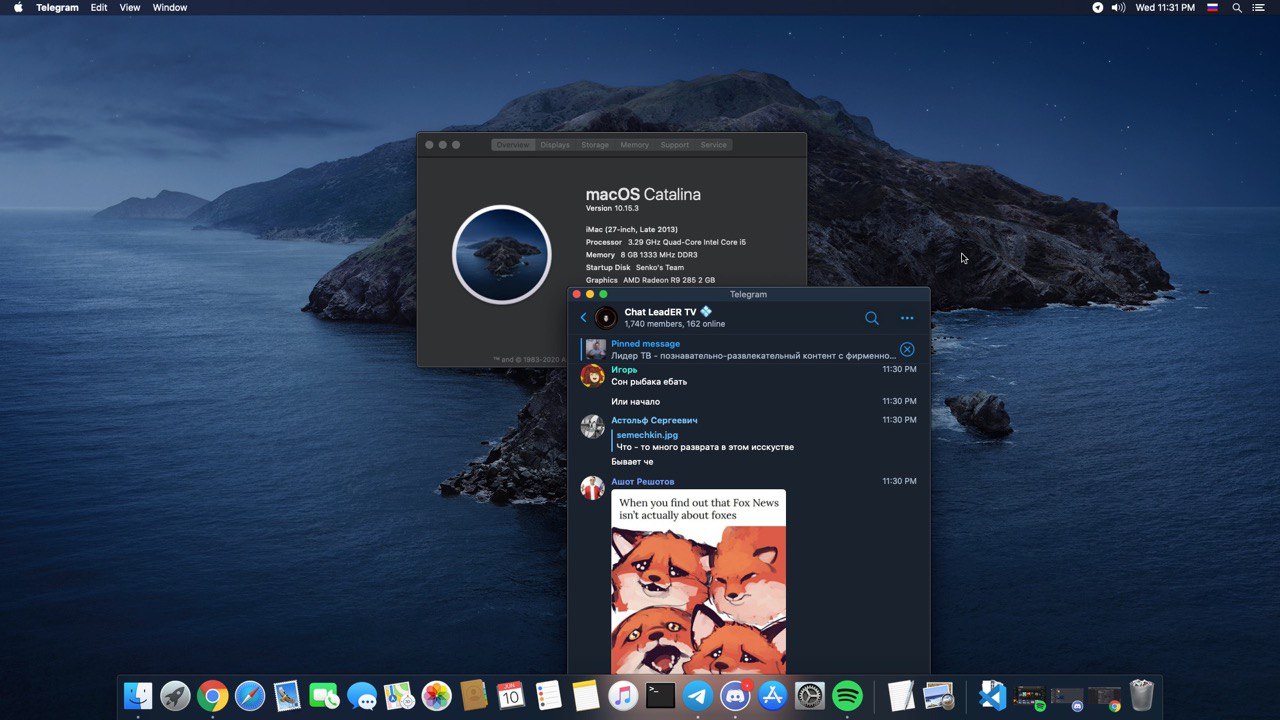Open Игорь's lion avatar

click(x=592, y=376)
